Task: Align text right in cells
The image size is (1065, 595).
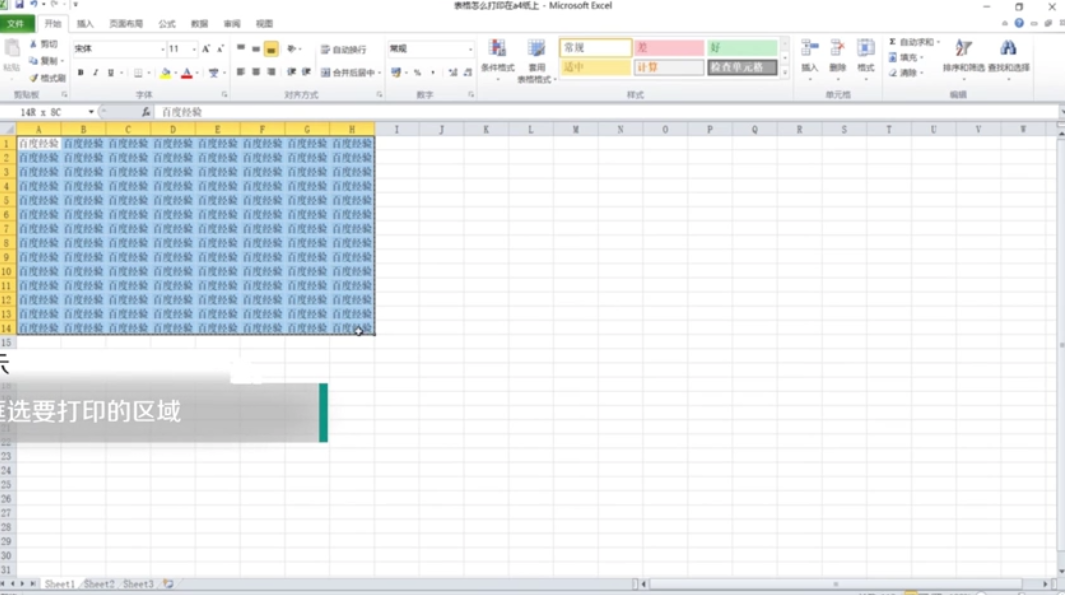Action: click(270, 72)
